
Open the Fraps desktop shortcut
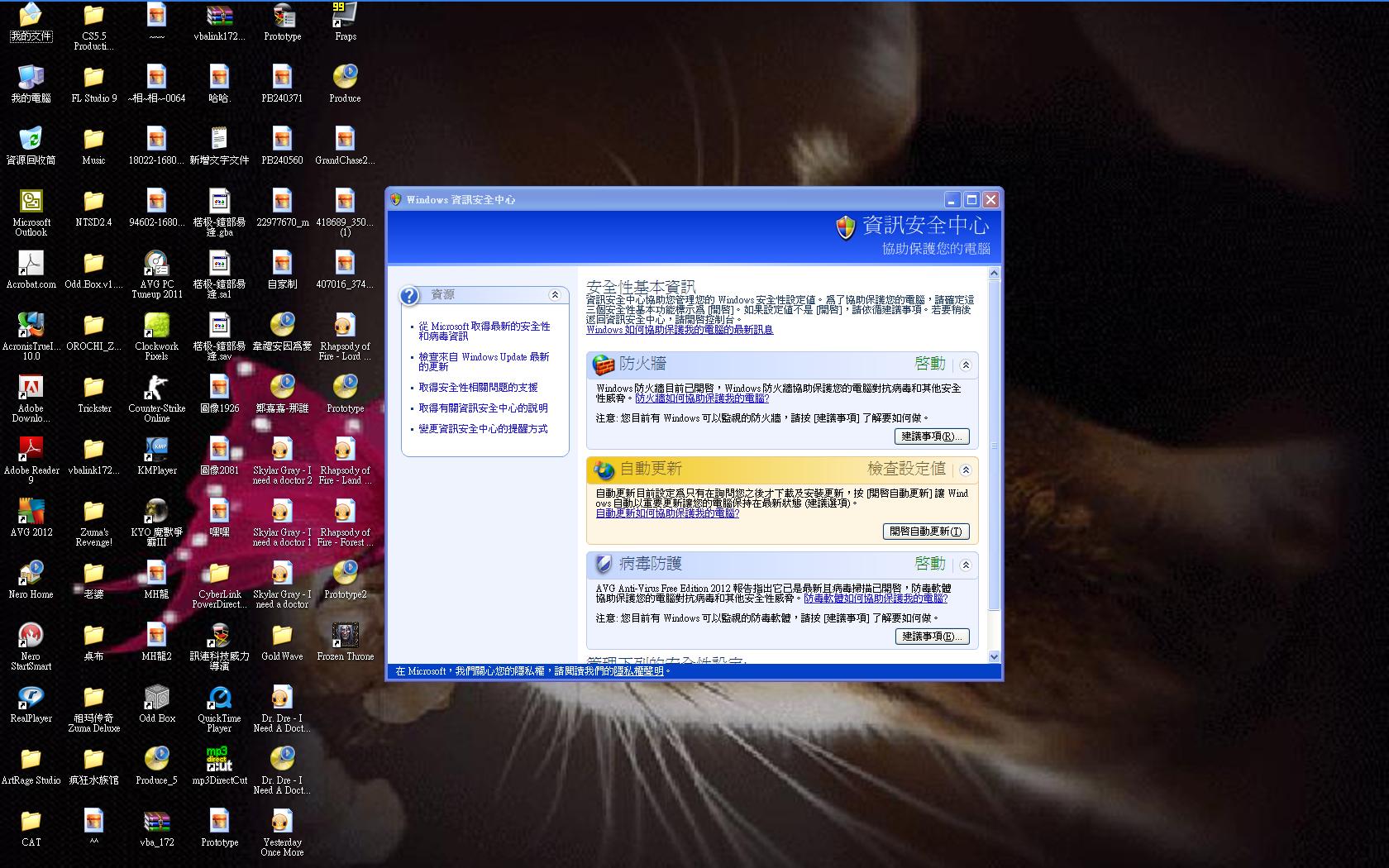(x=346, y=21)
